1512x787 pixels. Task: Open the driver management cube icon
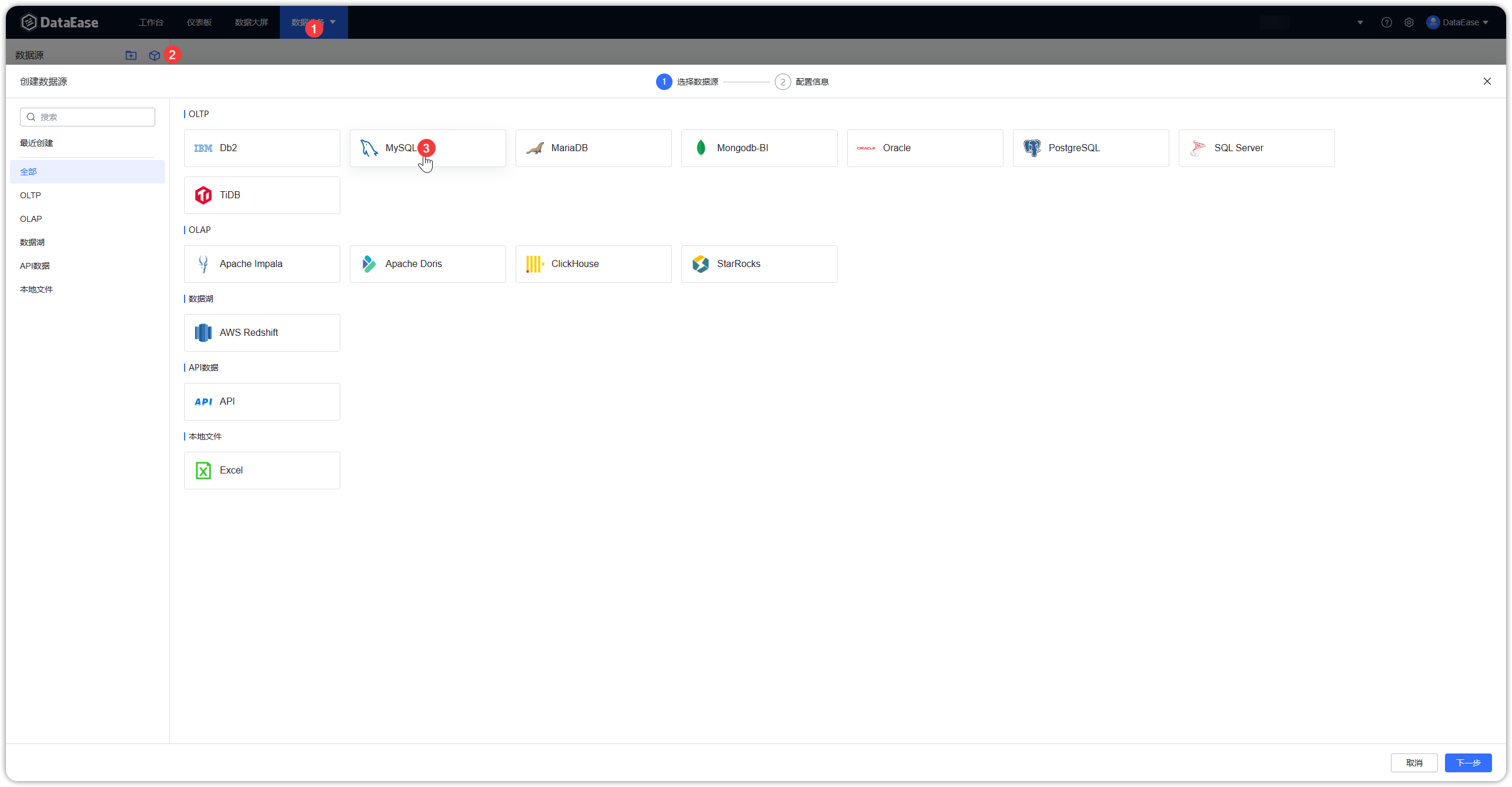click(x=154, y=55)
